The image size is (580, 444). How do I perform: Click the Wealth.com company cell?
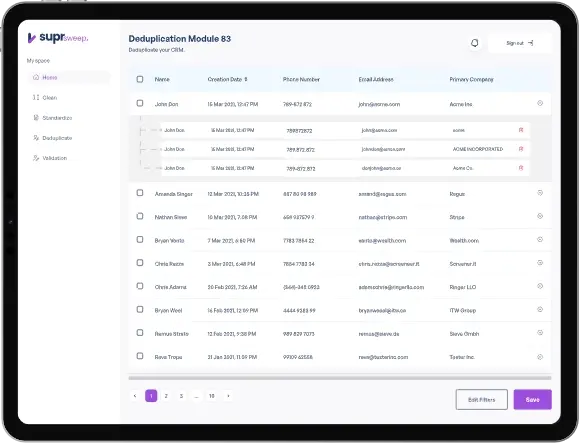click(464, 240)
